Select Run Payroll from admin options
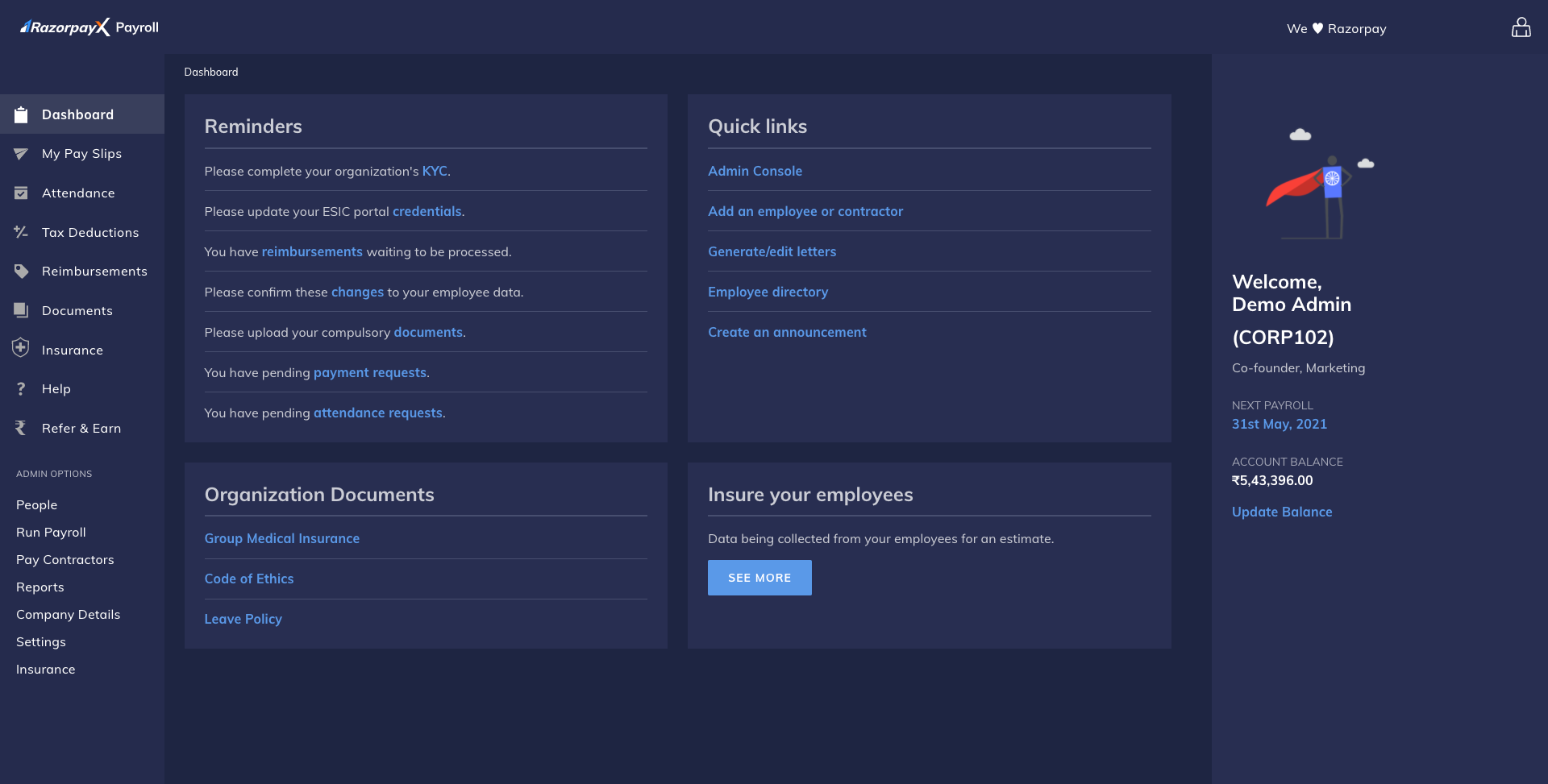Image resolution: width=1548 pixels, height=784 pixels. [x=51, y=532]
